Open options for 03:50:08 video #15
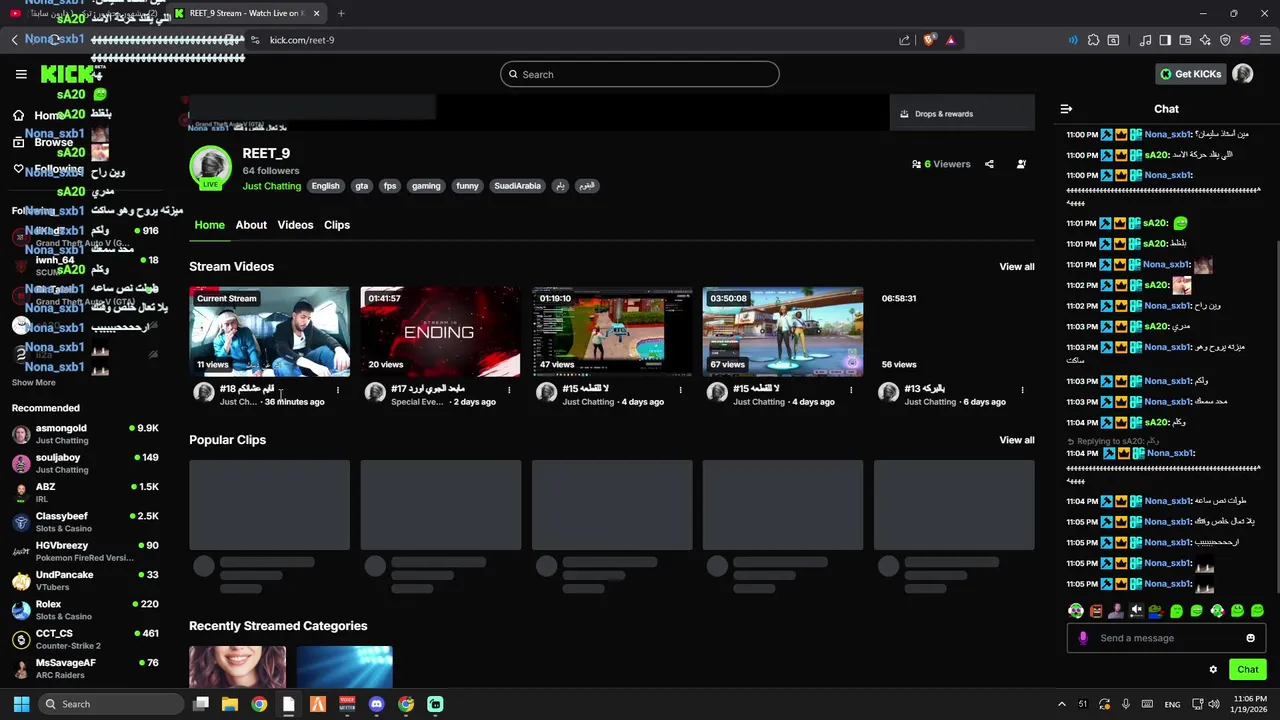Image resolution: width=1280 pixels, height=720 pixels. pyautogui.click(x=851, y=390)
